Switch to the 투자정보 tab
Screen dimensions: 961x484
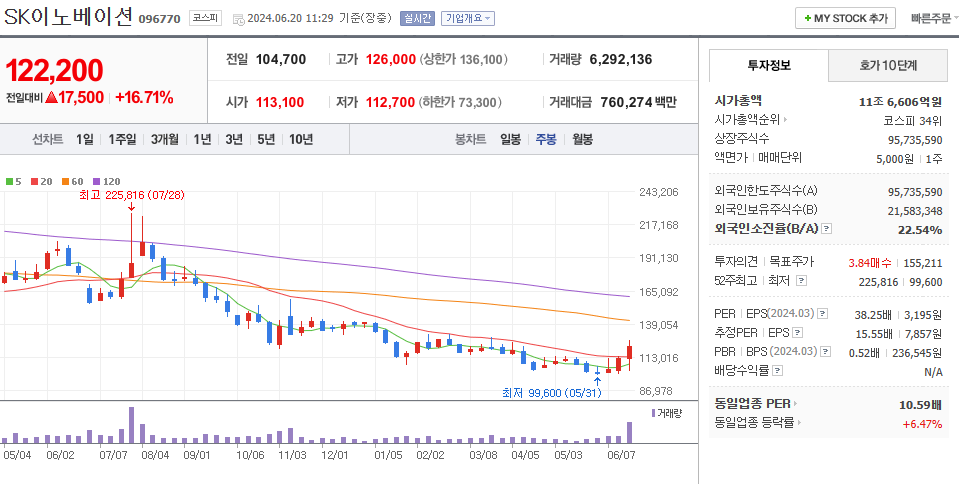tap(769, 66)
